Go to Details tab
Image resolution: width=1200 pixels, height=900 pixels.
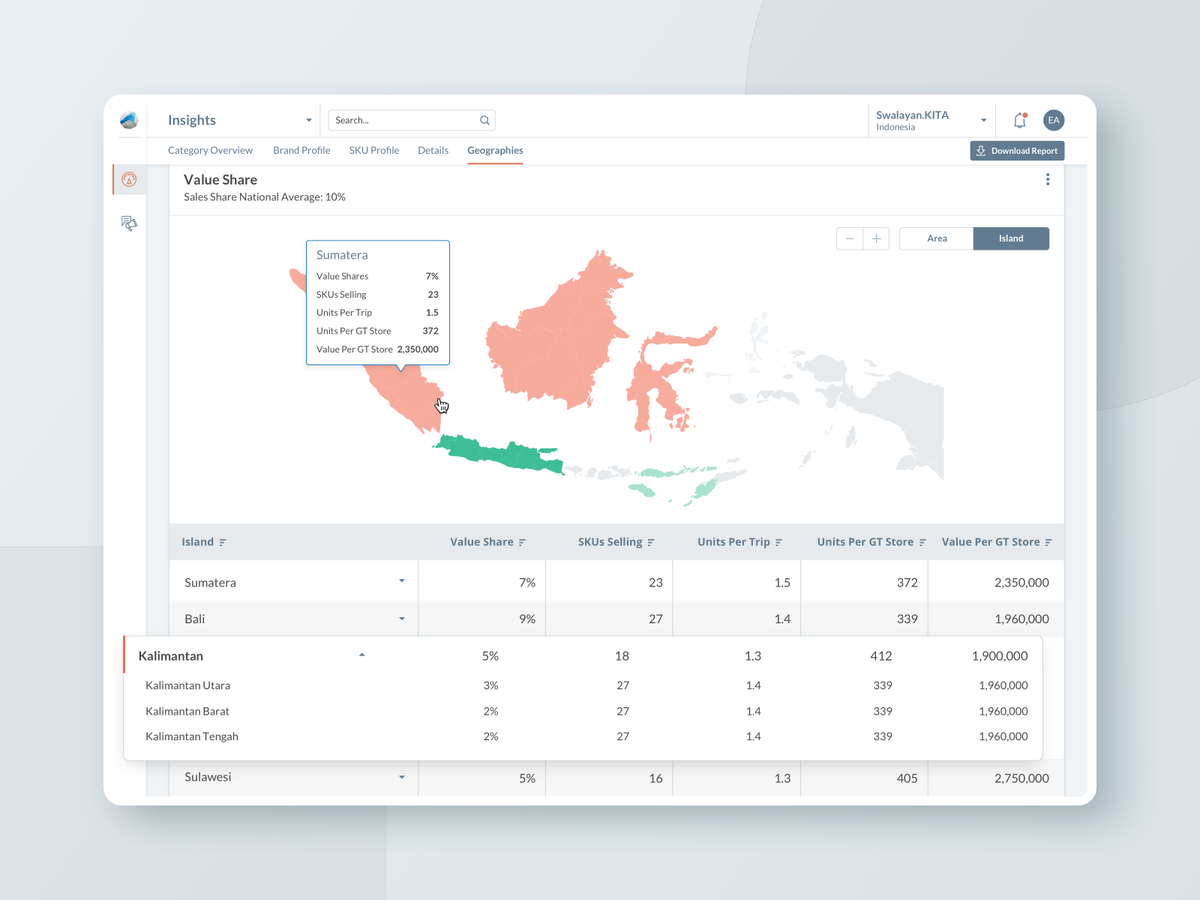(433, 150)
